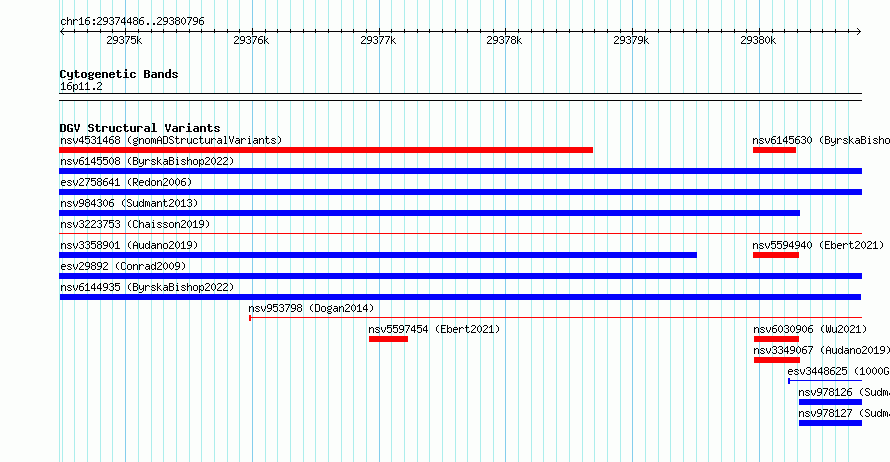Click the thin blue line under esv3448625
The image size is (890, 462).
[825, 381]
